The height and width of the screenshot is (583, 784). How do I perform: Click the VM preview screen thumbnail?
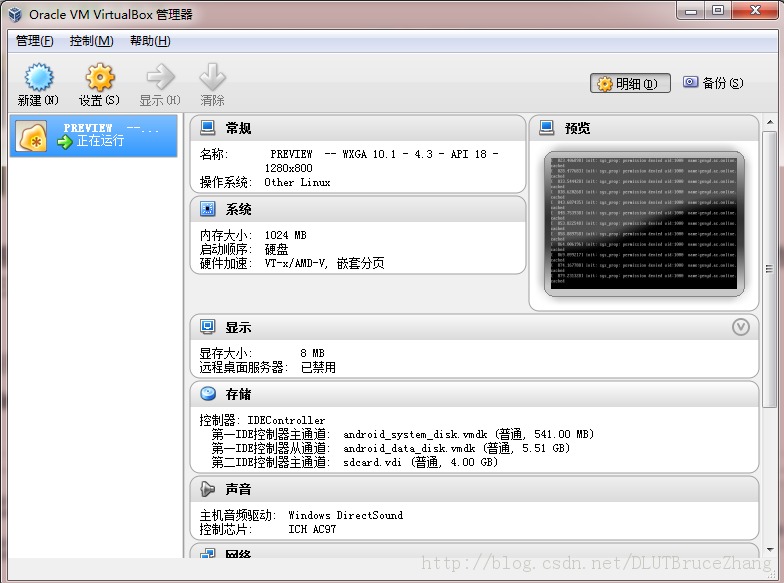click(x=644, y=224)
